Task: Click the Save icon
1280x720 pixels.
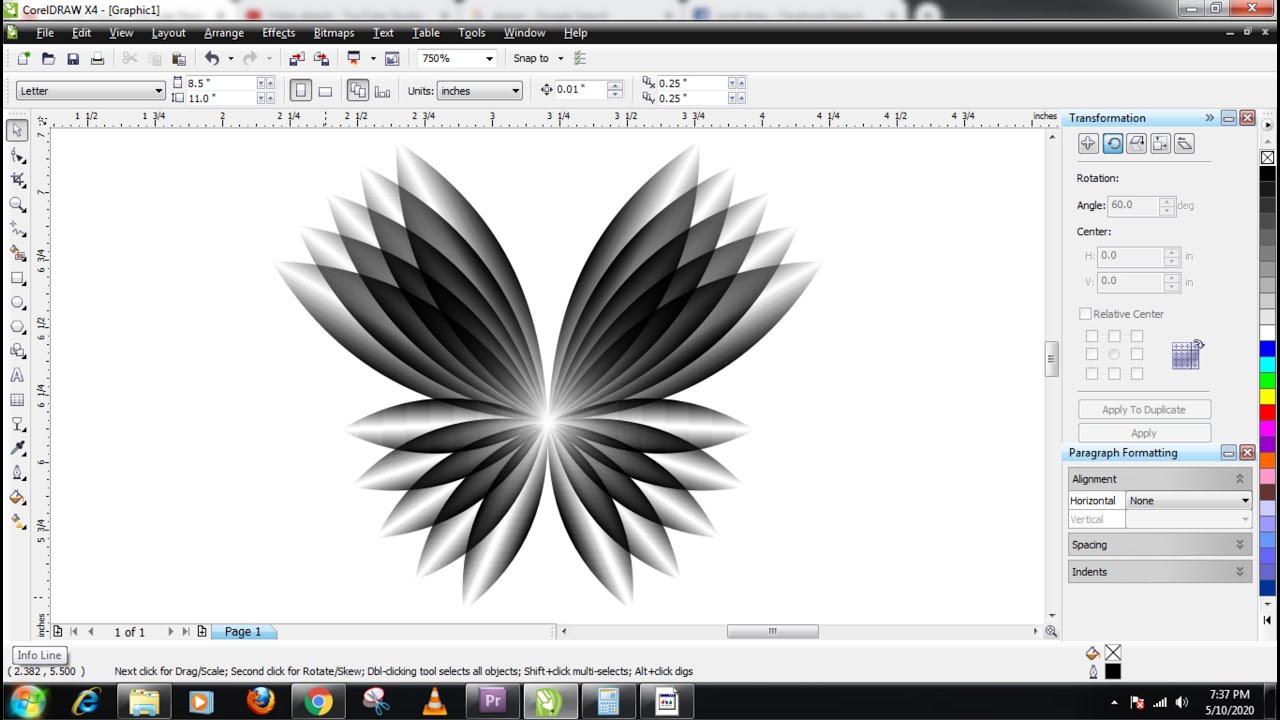Action: coord(73,58)
